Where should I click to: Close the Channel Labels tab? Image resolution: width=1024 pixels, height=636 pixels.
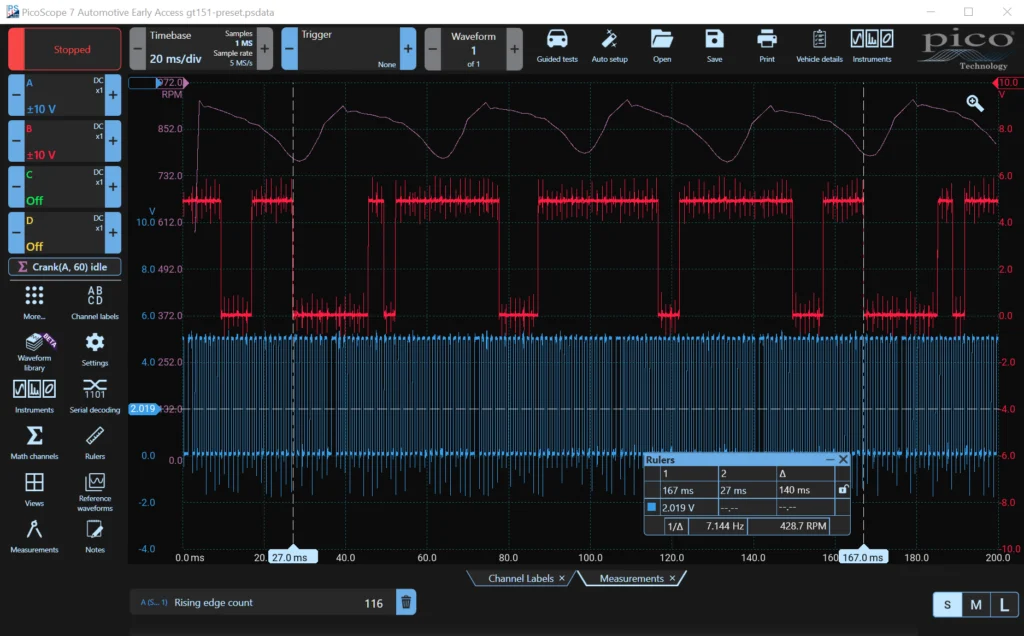pos(562,579)
